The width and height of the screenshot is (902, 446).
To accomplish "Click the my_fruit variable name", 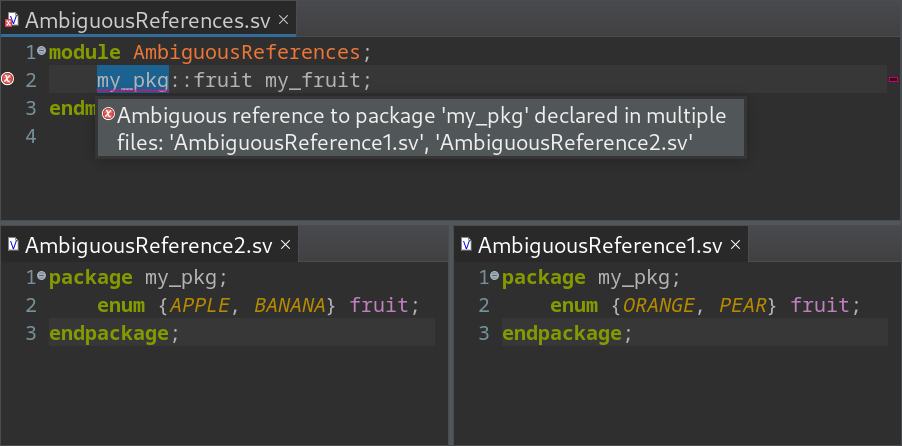I will (312, 79).
